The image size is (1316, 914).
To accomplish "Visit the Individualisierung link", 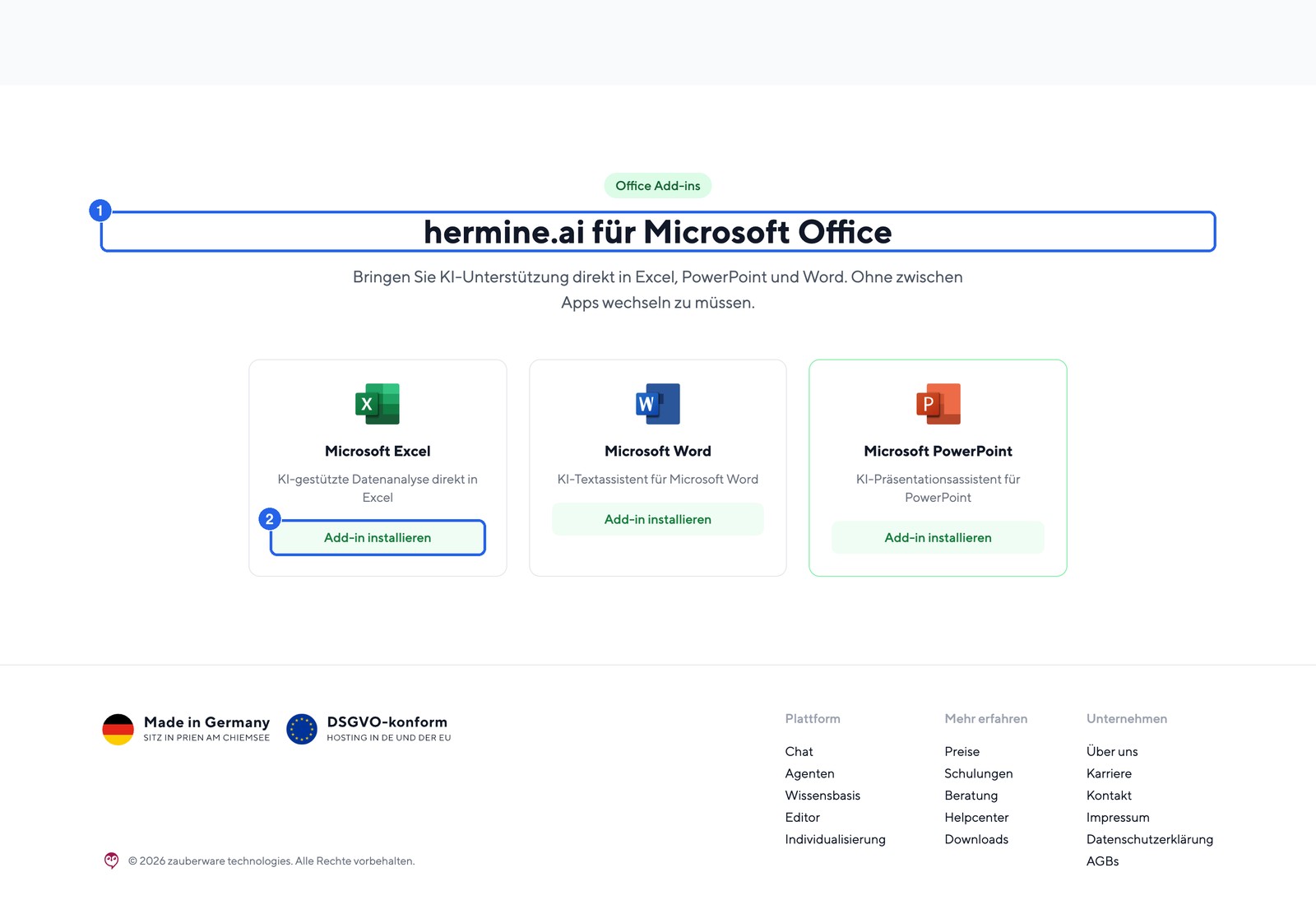I will click(835, 839).
